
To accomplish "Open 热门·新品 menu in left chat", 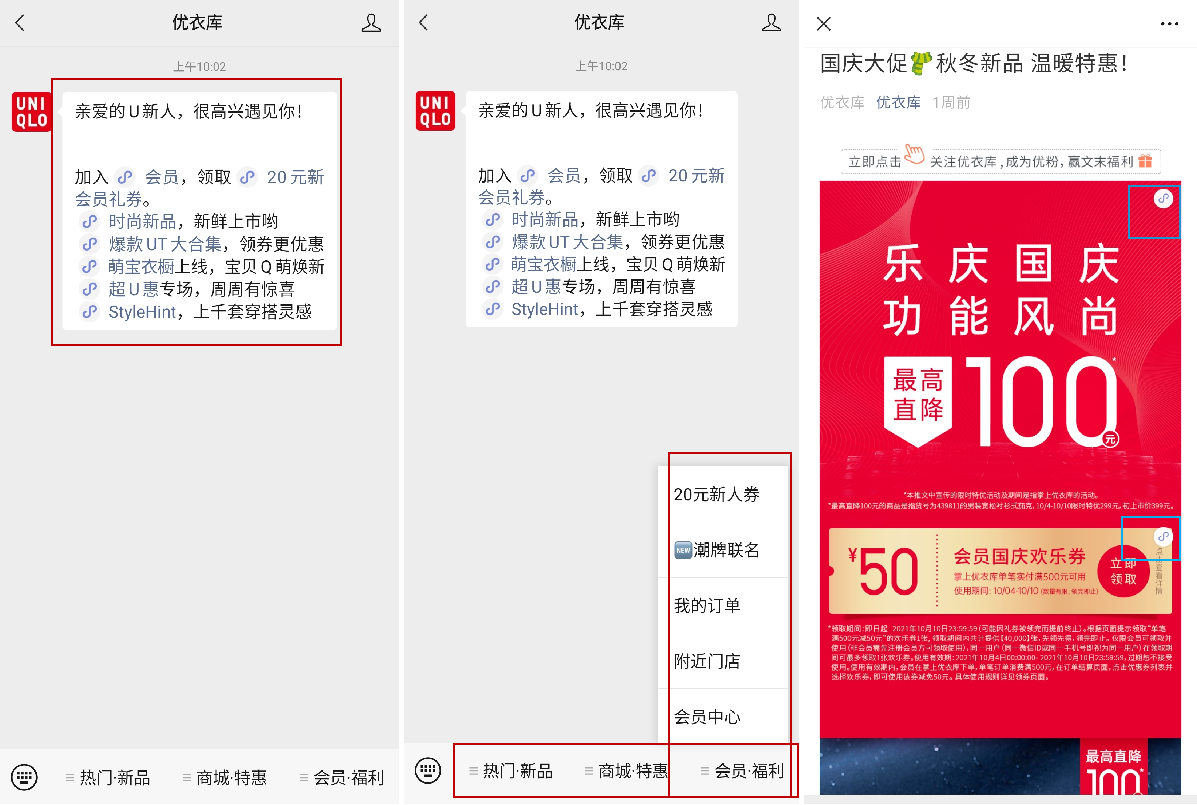I will 108,778.
